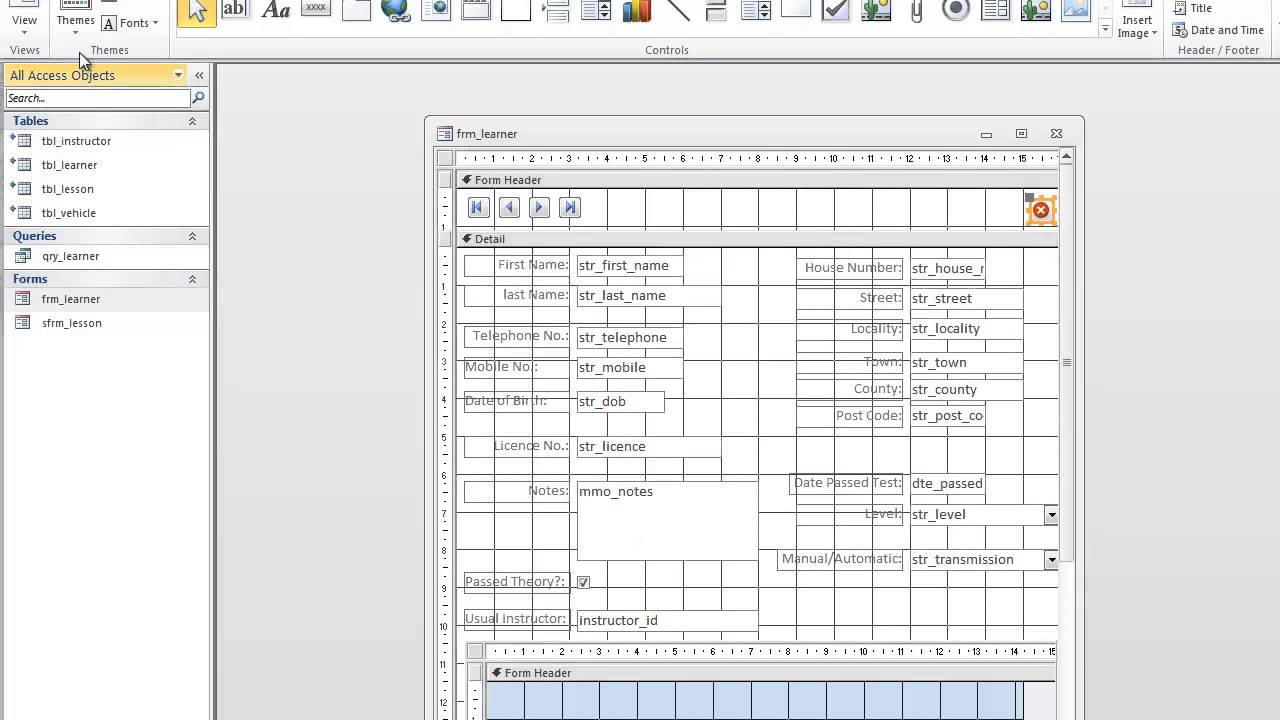
Task: Click the Hyperlink control tool
Action: coord(396,10)
